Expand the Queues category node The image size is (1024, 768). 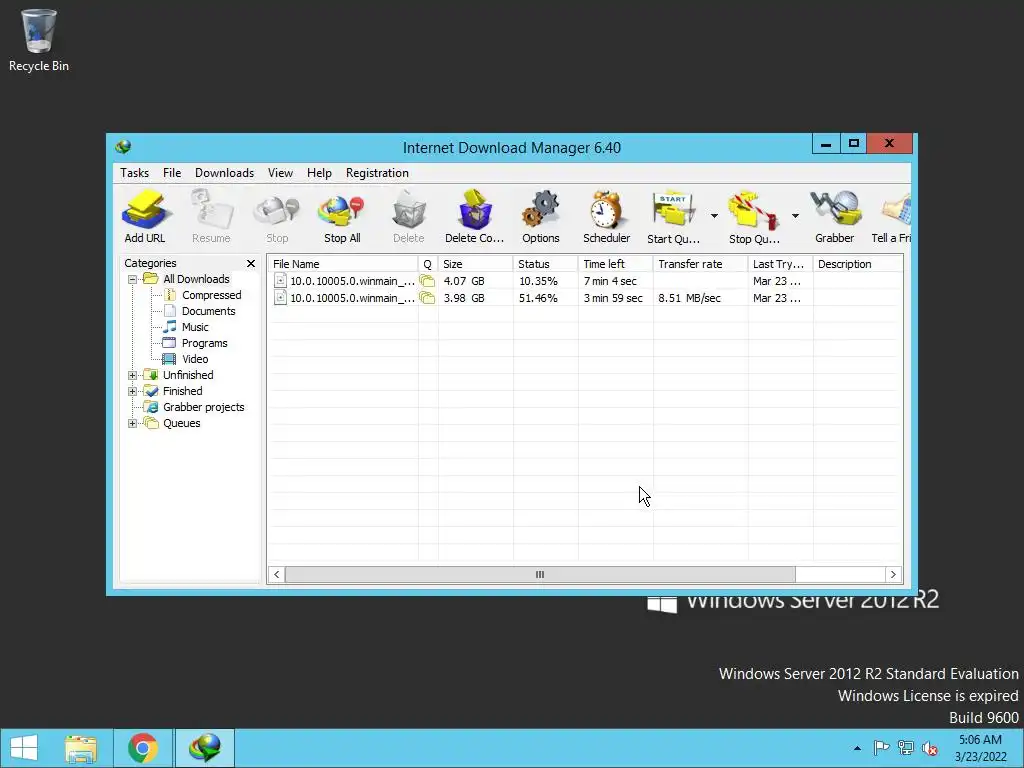(x=133, y=423)
